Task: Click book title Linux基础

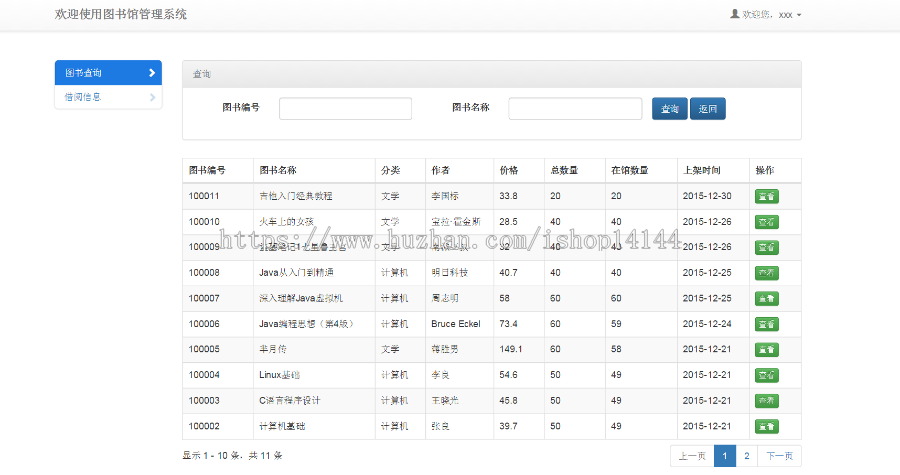Action: click(x=280, y=375)
